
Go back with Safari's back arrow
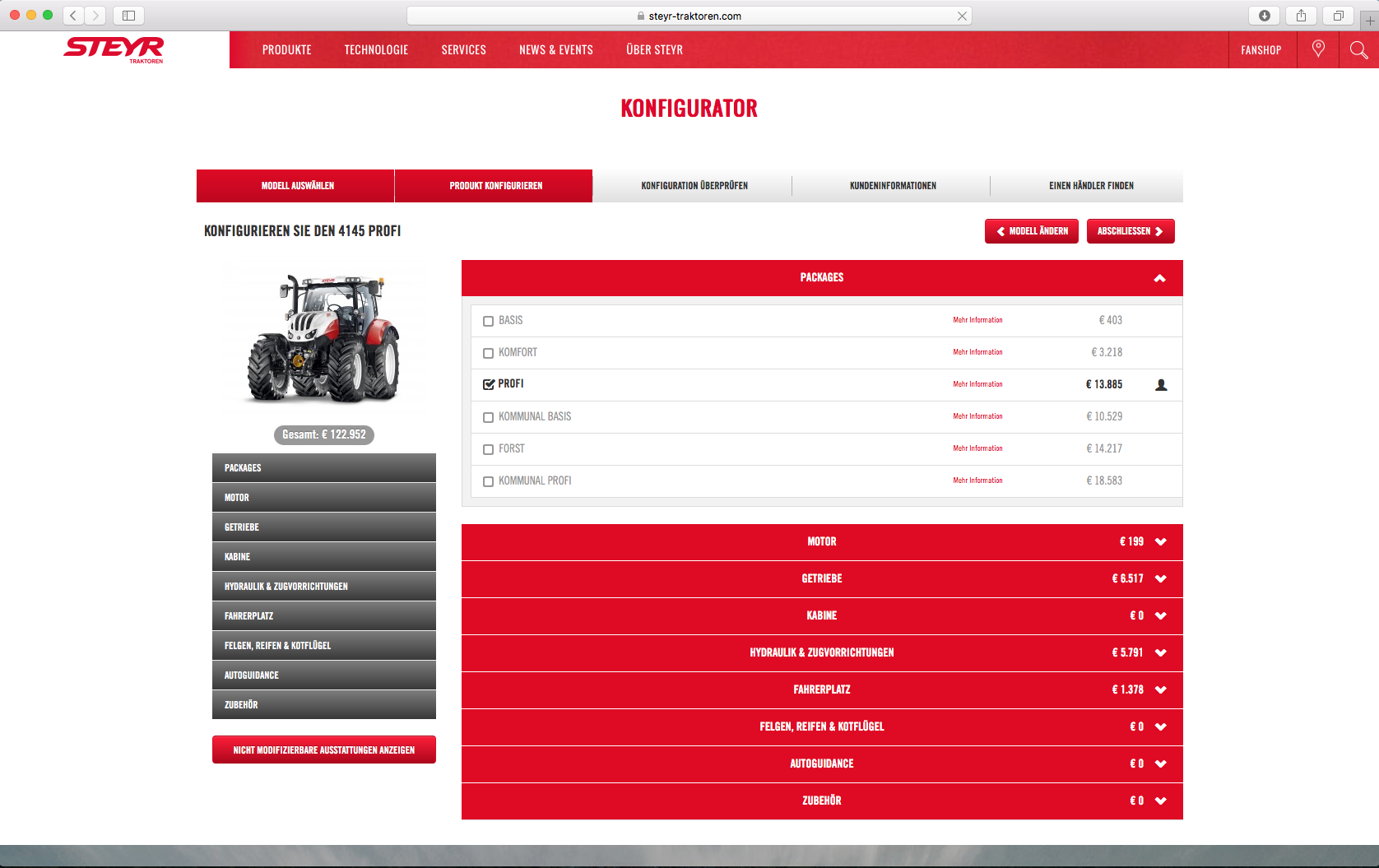coord(73,15)
